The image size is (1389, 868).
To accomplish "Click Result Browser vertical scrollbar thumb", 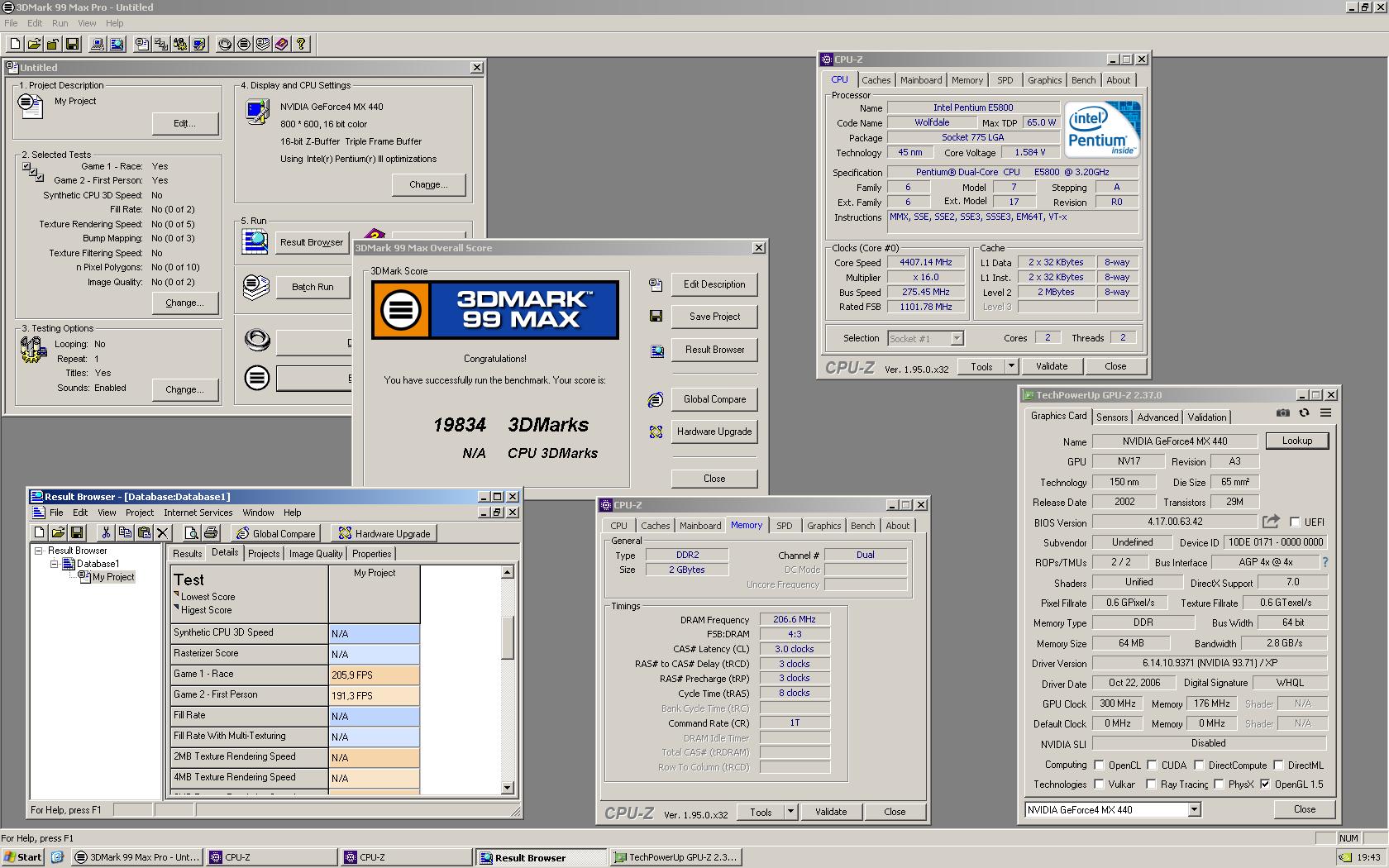I will [x=508, y=637].
